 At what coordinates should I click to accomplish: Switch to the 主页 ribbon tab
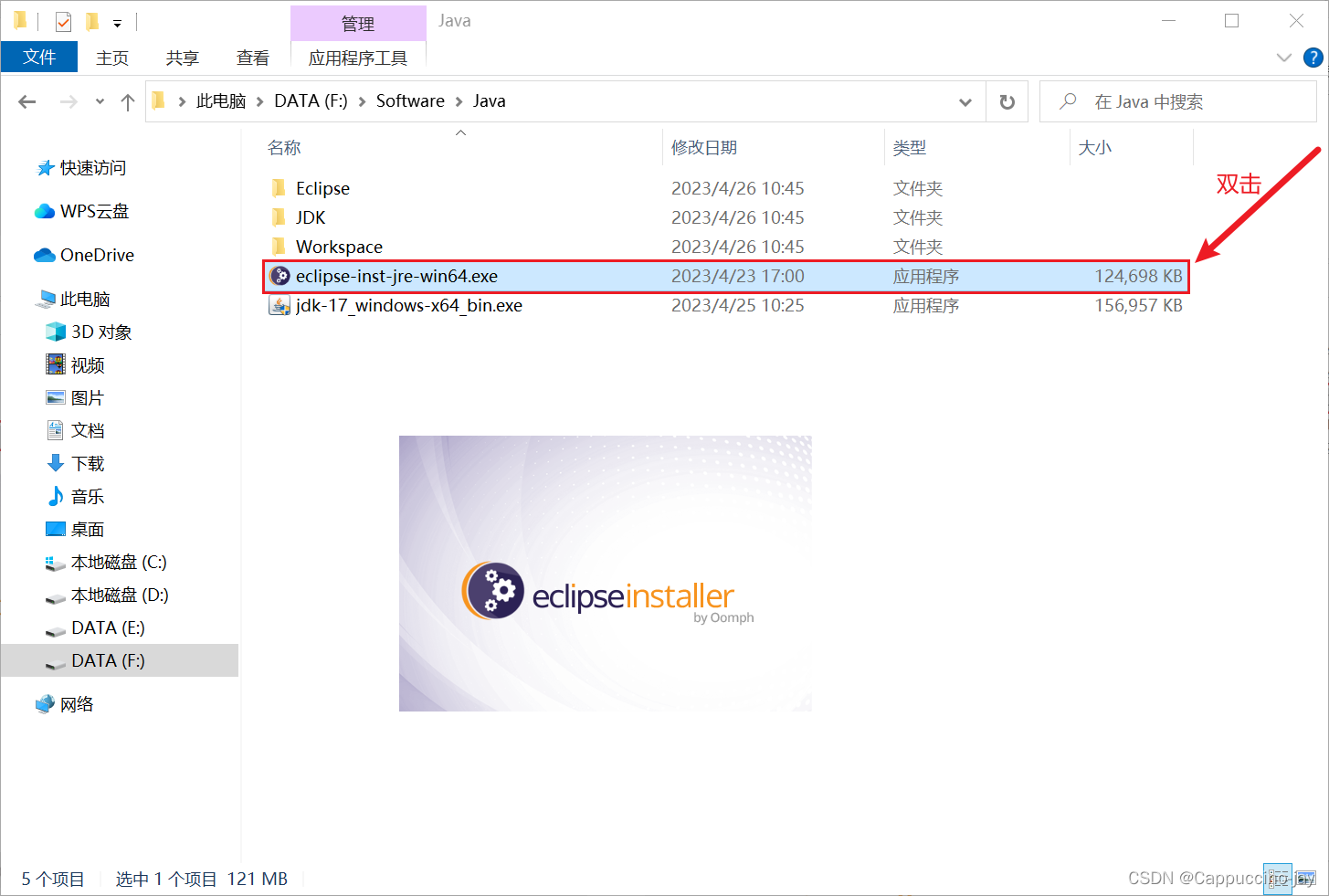(x=112, y=58)
